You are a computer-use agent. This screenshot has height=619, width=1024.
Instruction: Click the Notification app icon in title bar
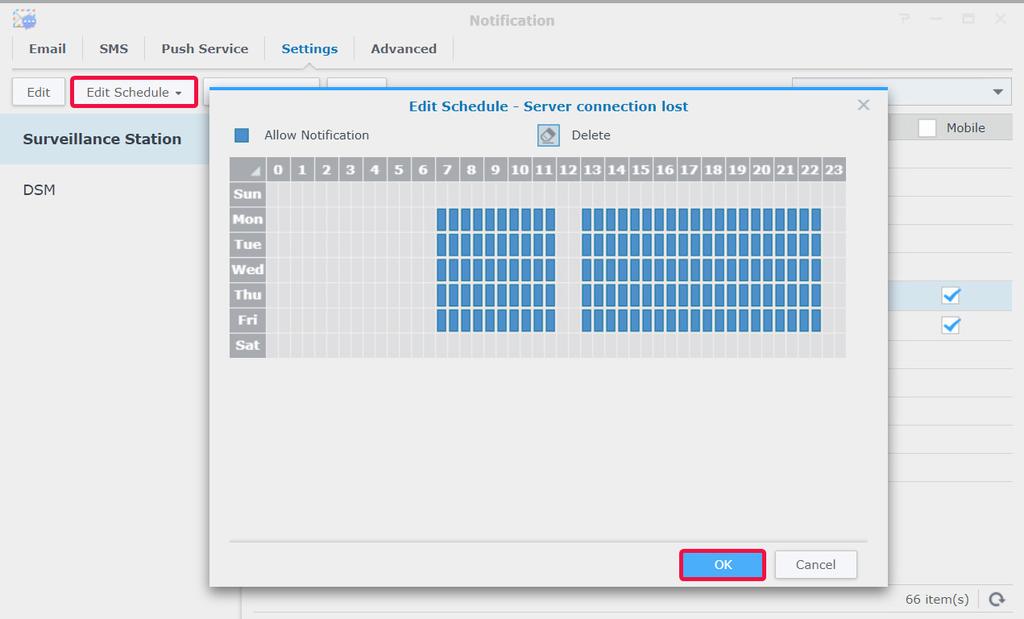[x=24, y=20]
